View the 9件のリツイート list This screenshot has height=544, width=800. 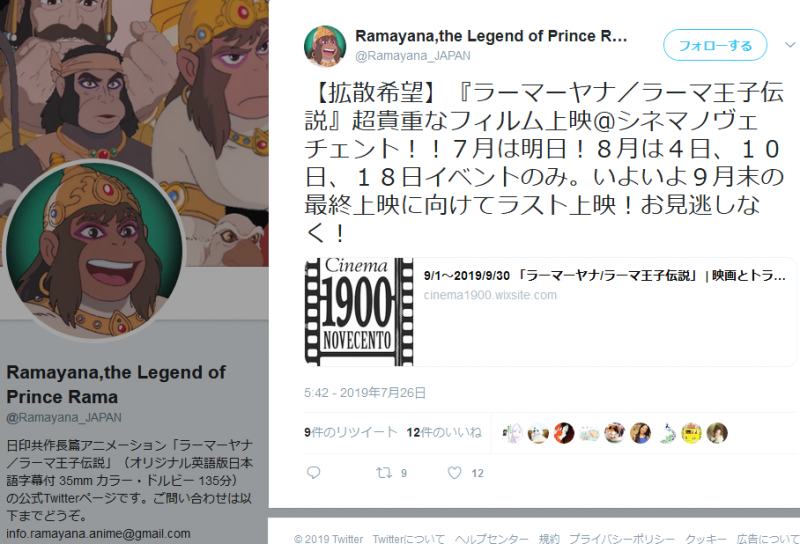pyautogui.click(x=351, y=432)
